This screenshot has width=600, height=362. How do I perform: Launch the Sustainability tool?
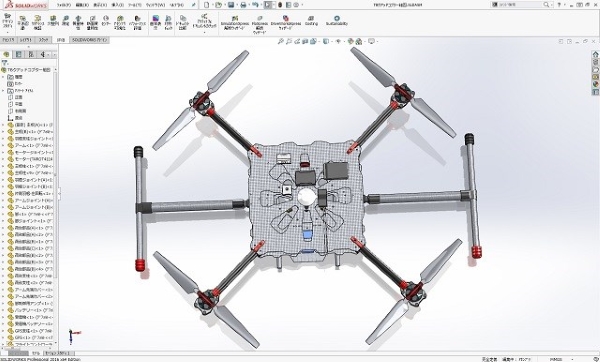[x=337, y=21]
